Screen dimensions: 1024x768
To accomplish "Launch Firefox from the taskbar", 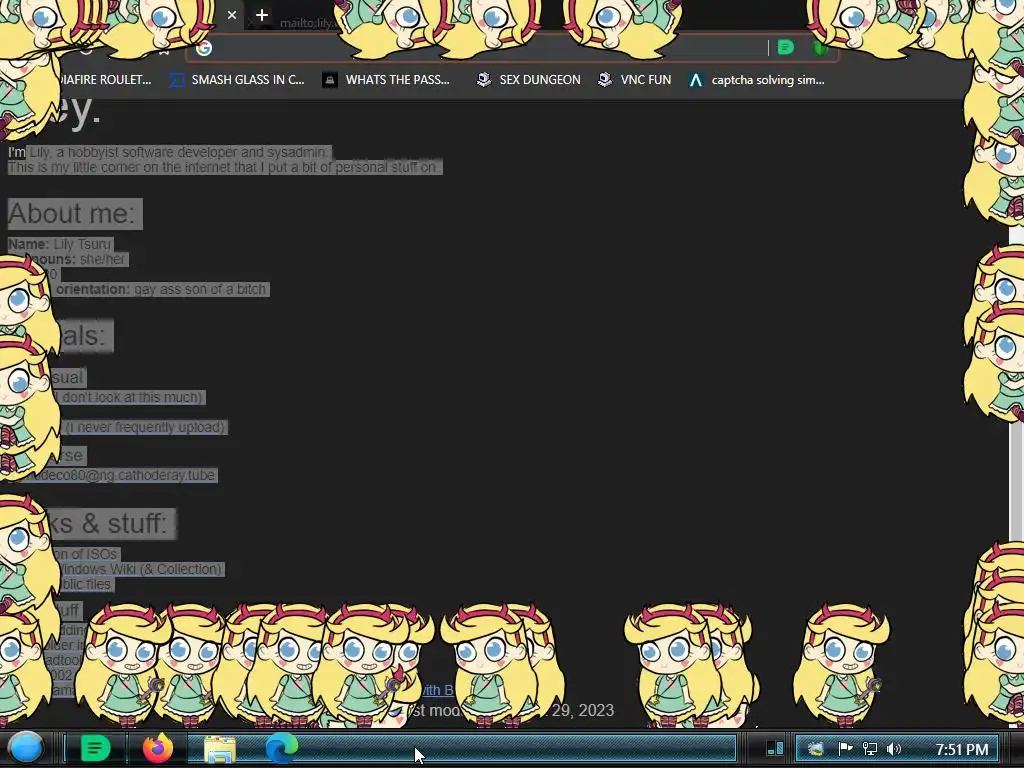I will point(158,748).
